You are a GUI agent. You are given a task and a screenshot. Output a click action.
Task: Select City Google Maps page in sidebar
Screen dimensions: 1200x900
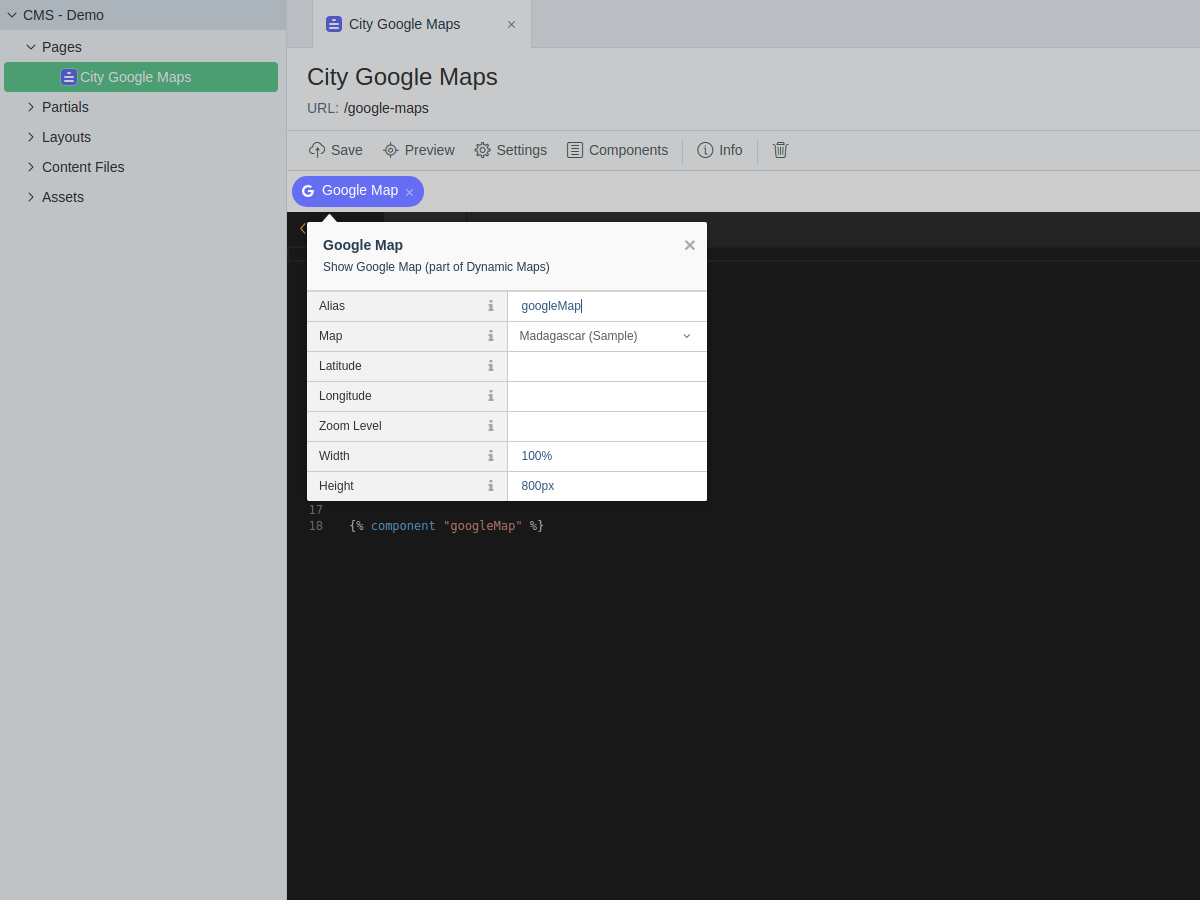pos(141,77)
